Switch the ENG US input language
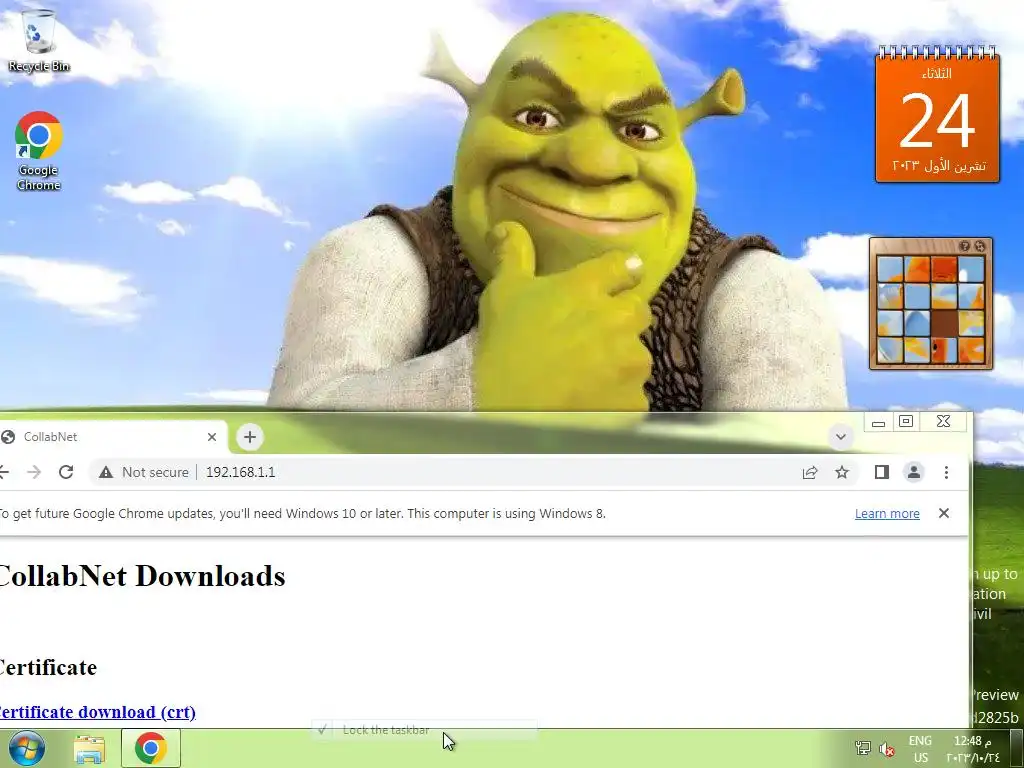 [920, 749]
